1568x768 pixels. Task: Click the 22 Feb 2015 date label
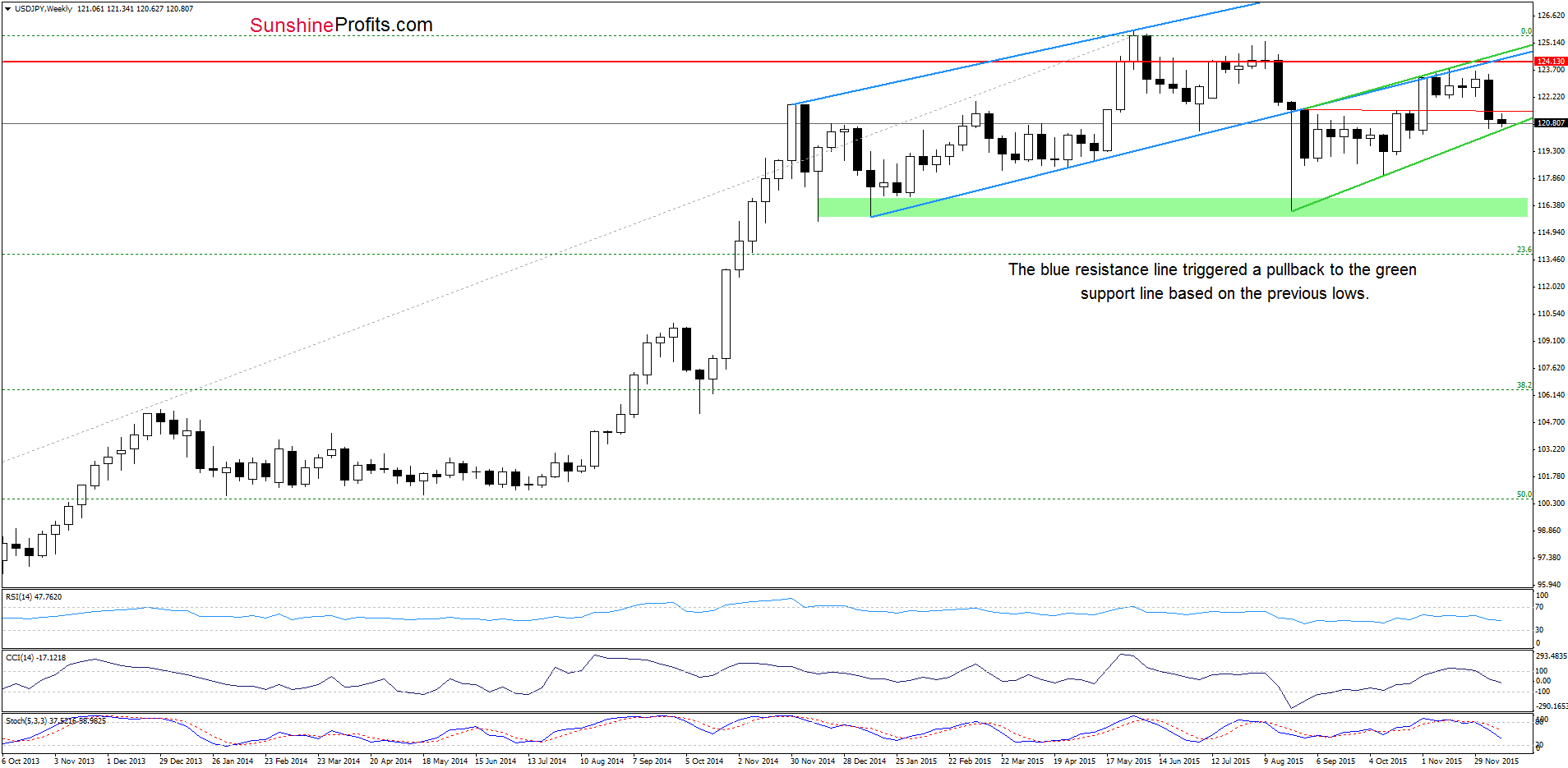(970, 761)
